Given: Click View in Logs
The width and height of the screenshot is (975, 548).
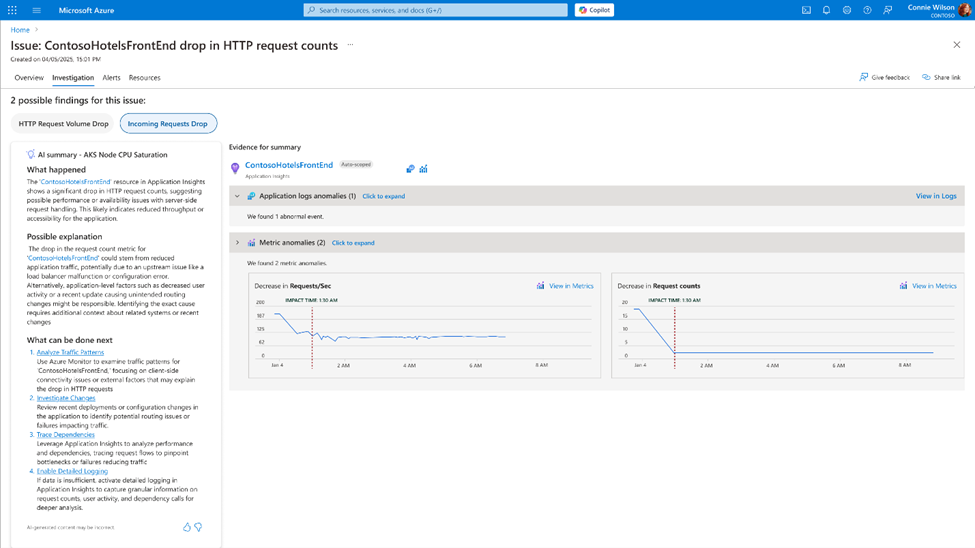Looking at the screenshot, I should pos(936,196).
